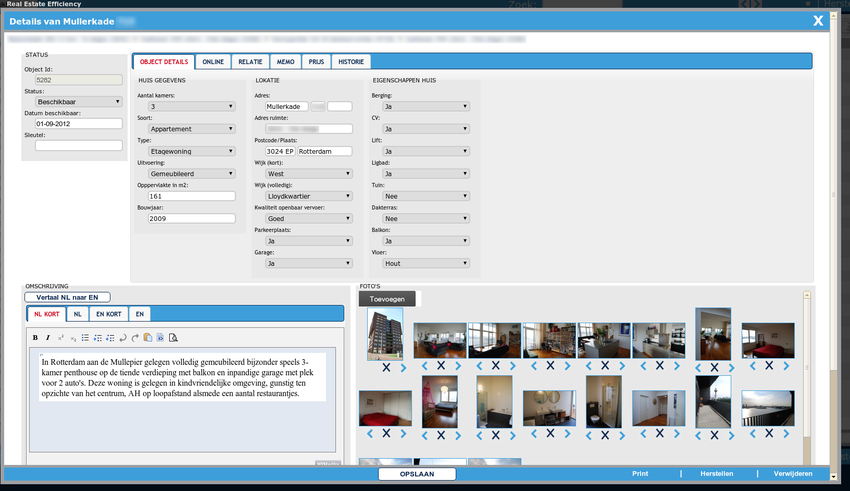
Task: Apply subscript in the description editor
Action: click(x=73, y=338)
